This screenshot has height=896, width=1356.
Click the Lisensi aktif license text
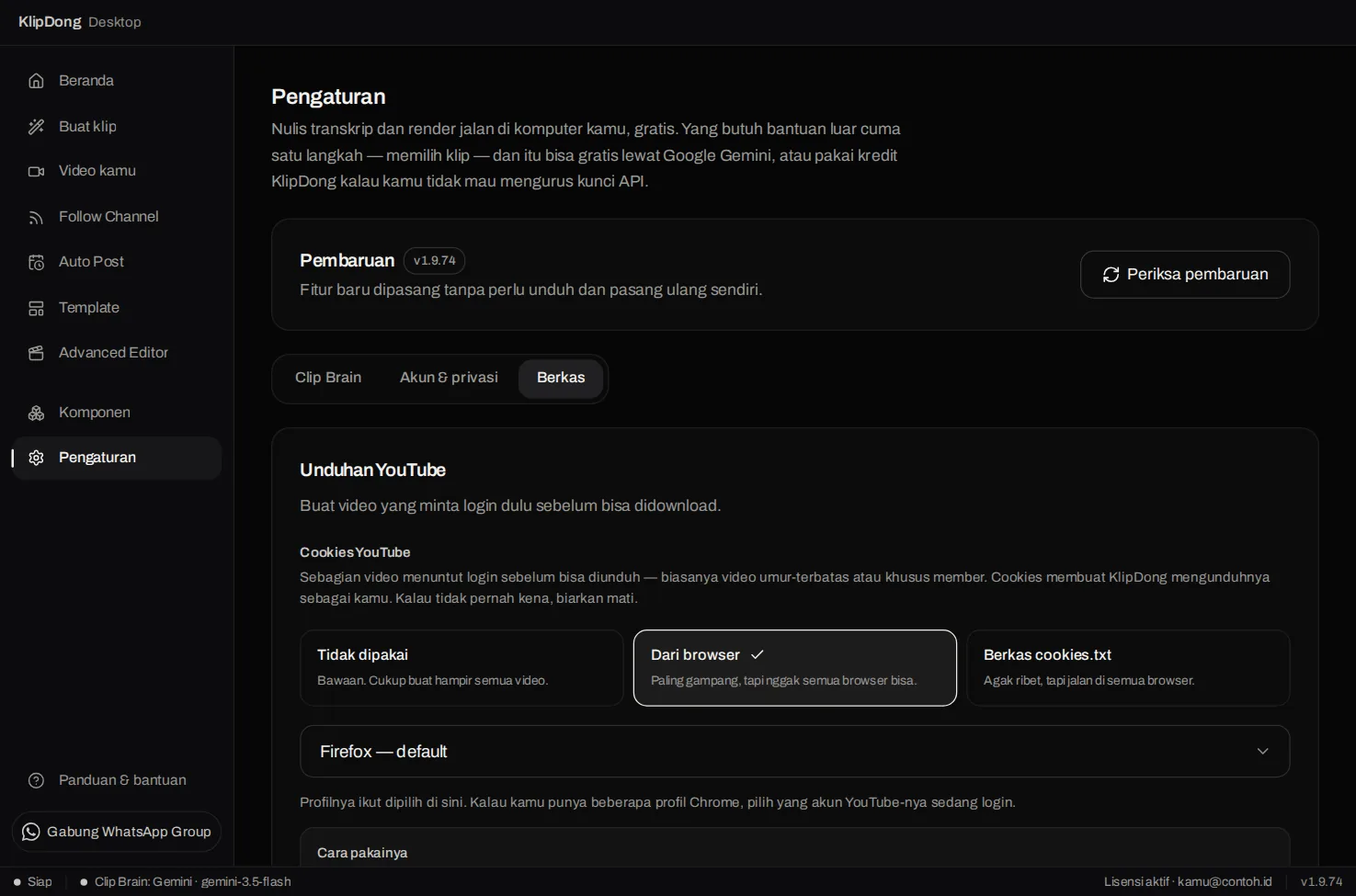tap(1188, 882)
